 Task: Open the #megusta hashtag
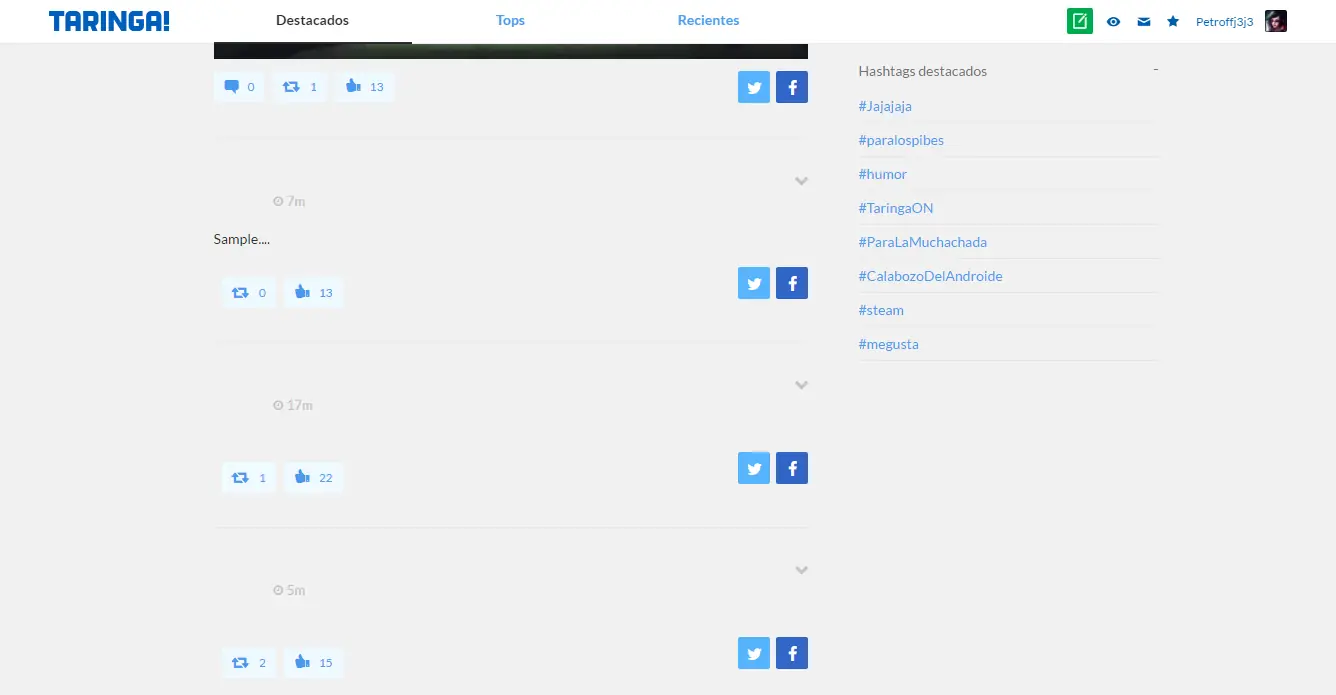point(888,344)
